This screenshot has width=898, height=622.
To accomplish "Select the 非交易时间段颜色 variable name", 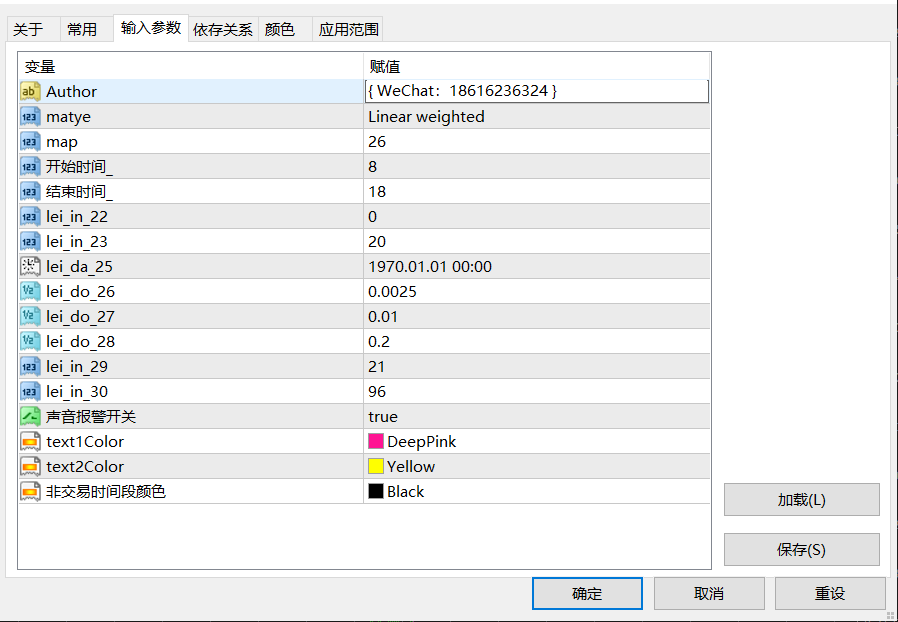I will tap(106, 491).
